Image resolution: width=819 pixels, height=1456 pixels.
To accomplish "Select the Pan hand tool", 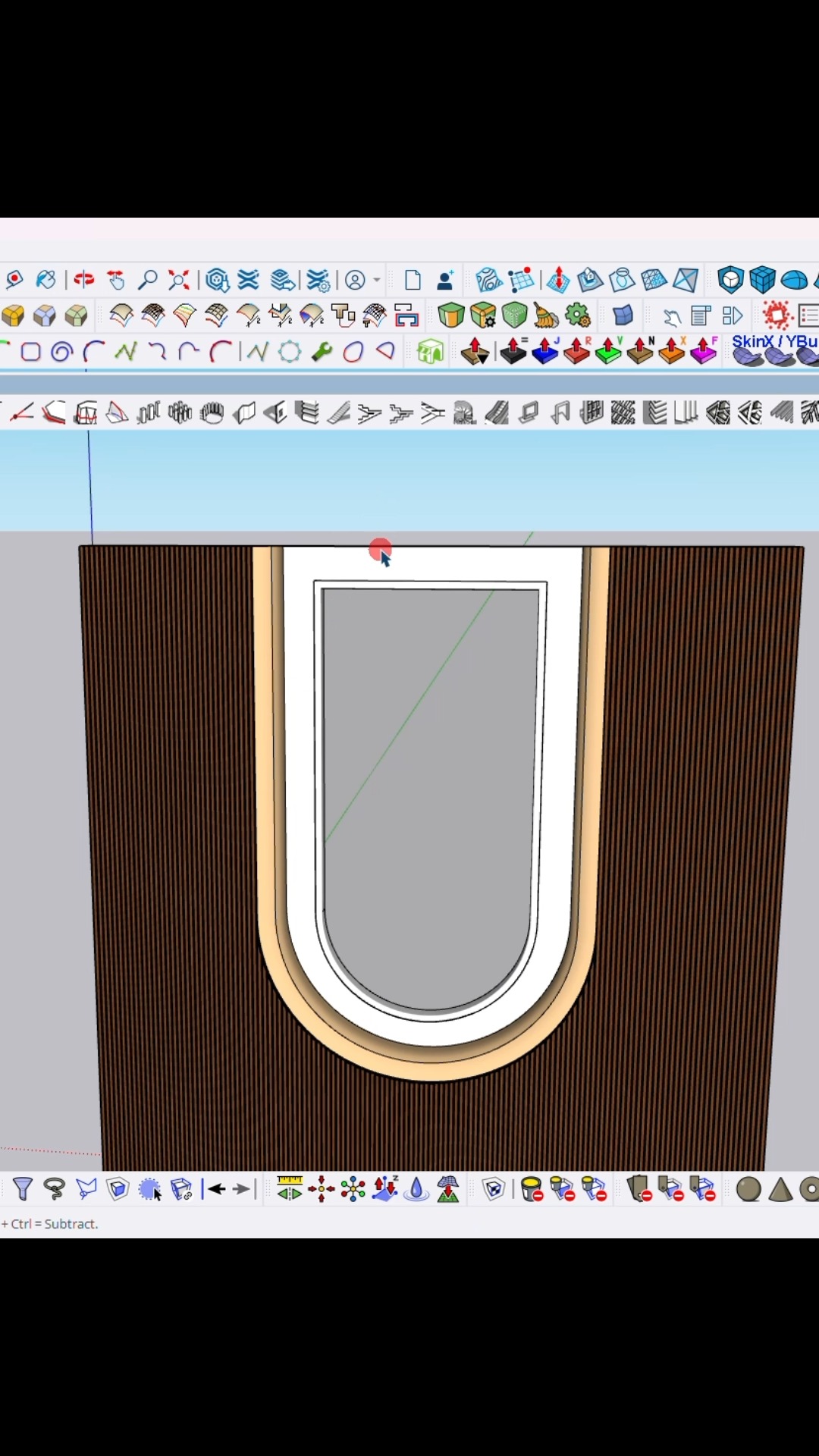I will [x=115, y=280].
